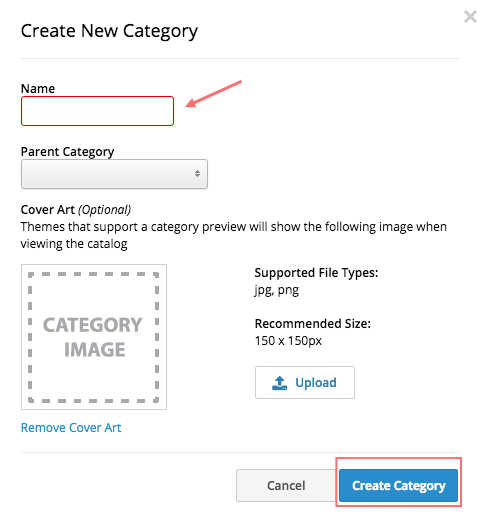
Task: Cancel creating the category
Action: [286, 486]
